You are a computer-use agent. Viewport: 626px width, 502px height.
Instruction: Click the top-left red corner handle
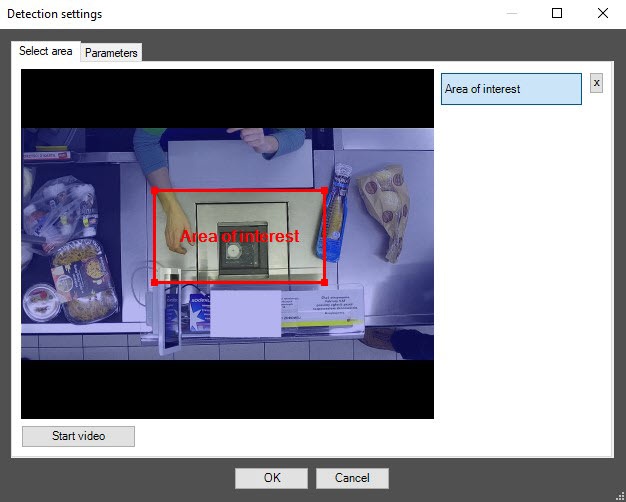[155, 191]
